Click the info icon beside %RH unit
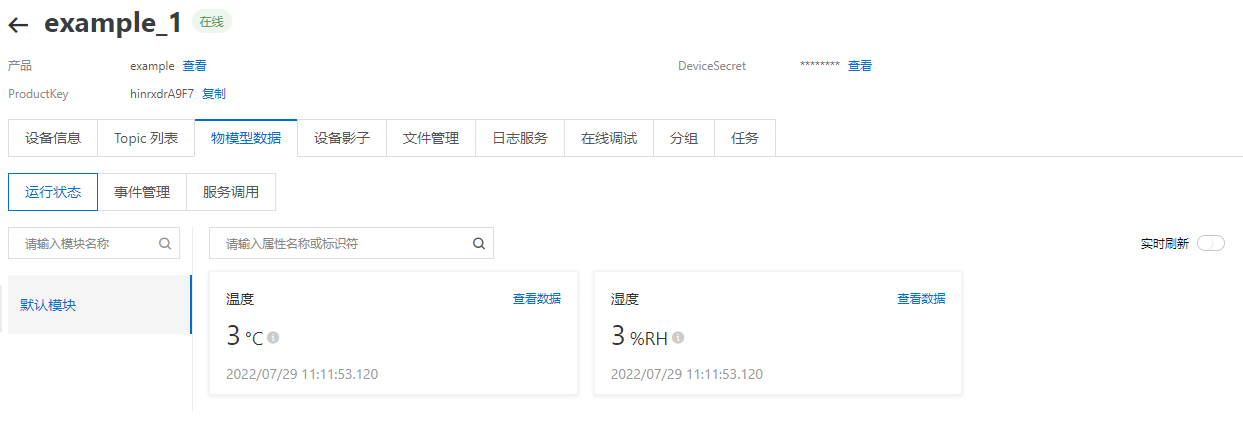Viewport: 1243px width, 439px height. 678,338
